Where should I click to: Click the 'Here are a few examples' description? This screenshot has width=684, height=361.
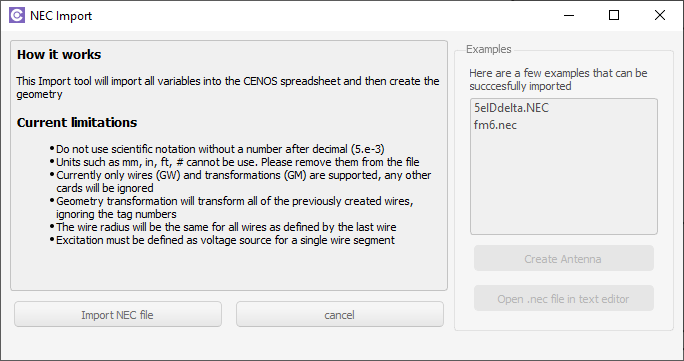coord(558,79)
